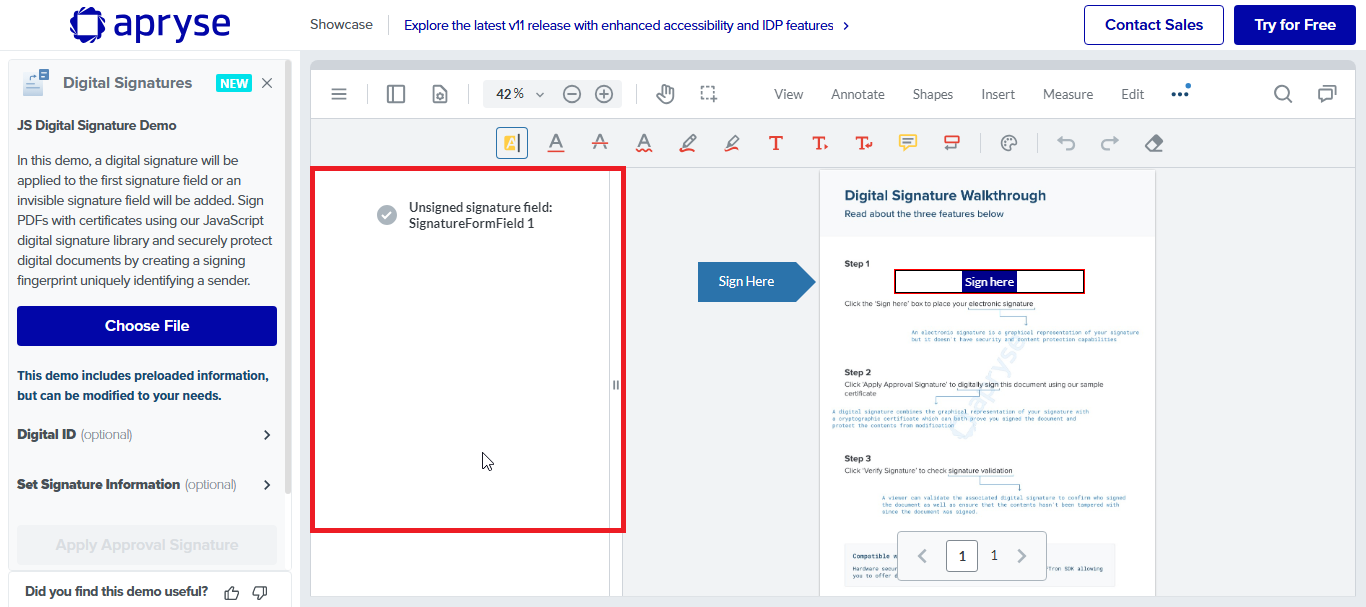
Task: Open the 42% zoom level dropdown
Action: point(520,94)
